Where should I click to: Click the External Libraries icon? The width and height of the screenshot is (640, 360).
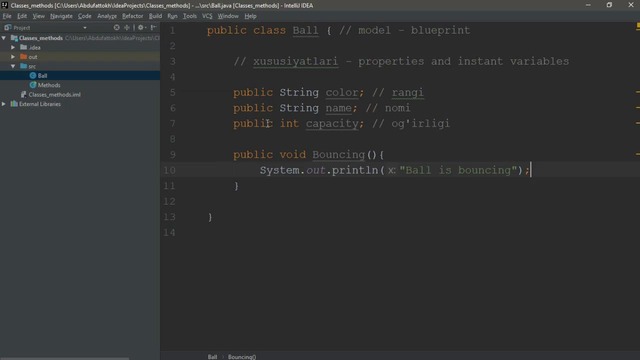click(x=14, y=104)
